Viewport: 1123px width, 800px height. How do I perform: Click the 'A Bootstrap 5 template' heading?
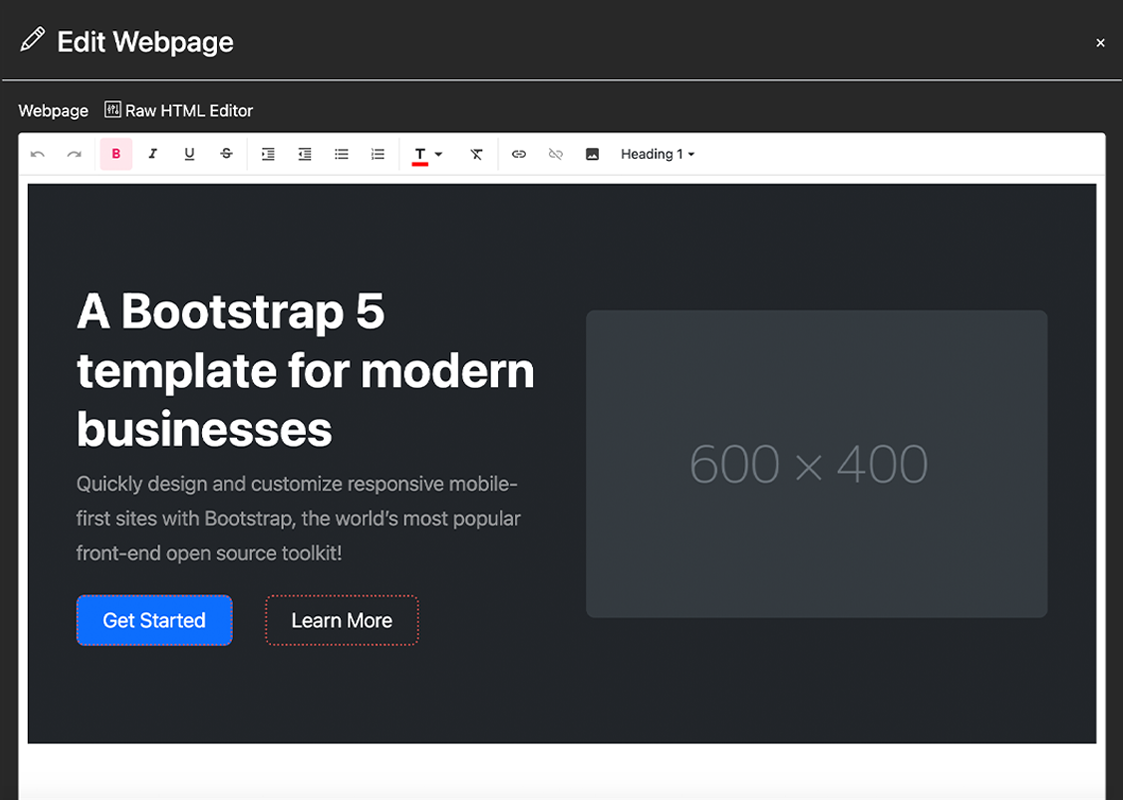(306, 370)
